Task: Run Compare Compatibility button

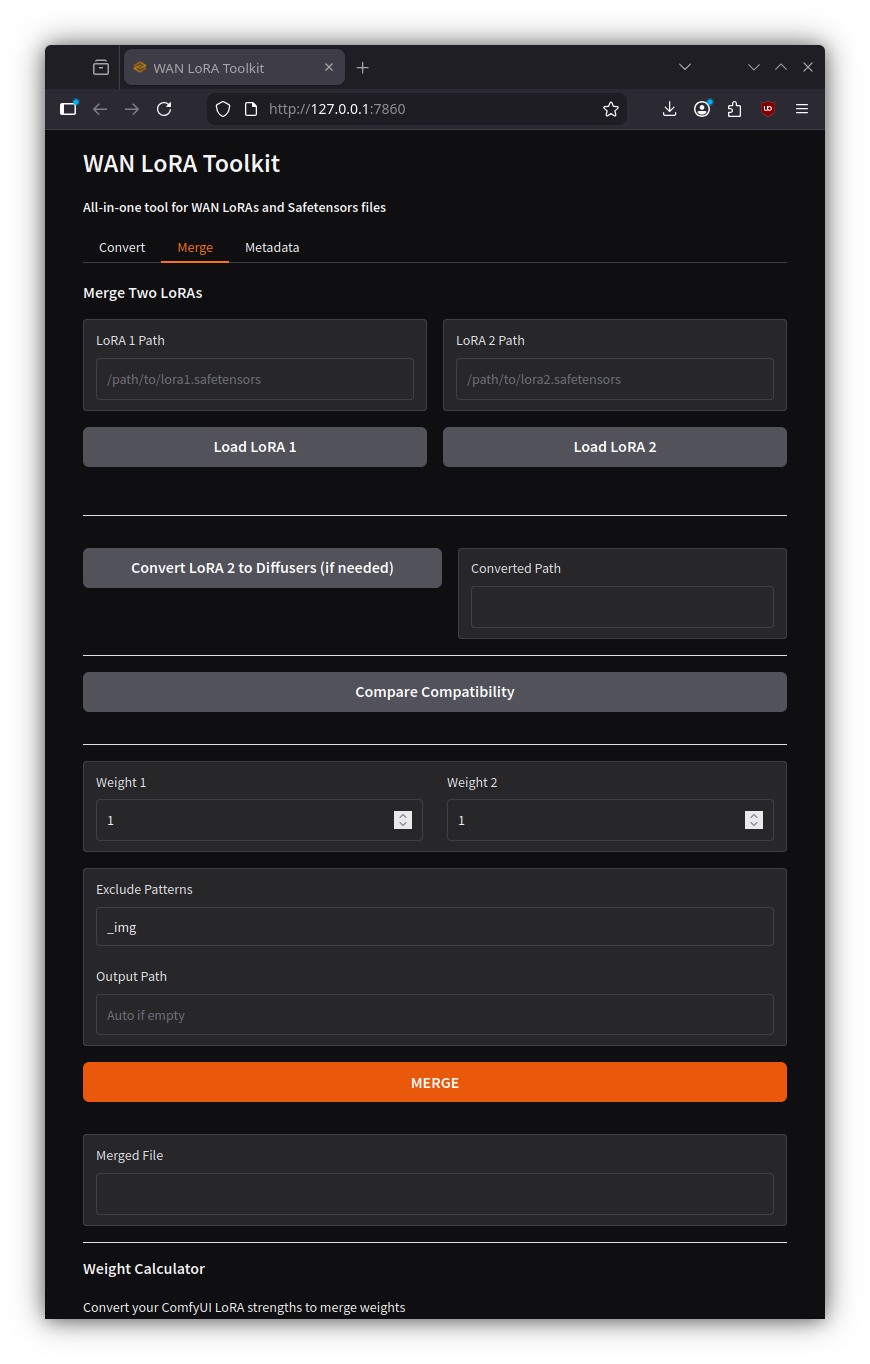Action: tap(435, 692)
